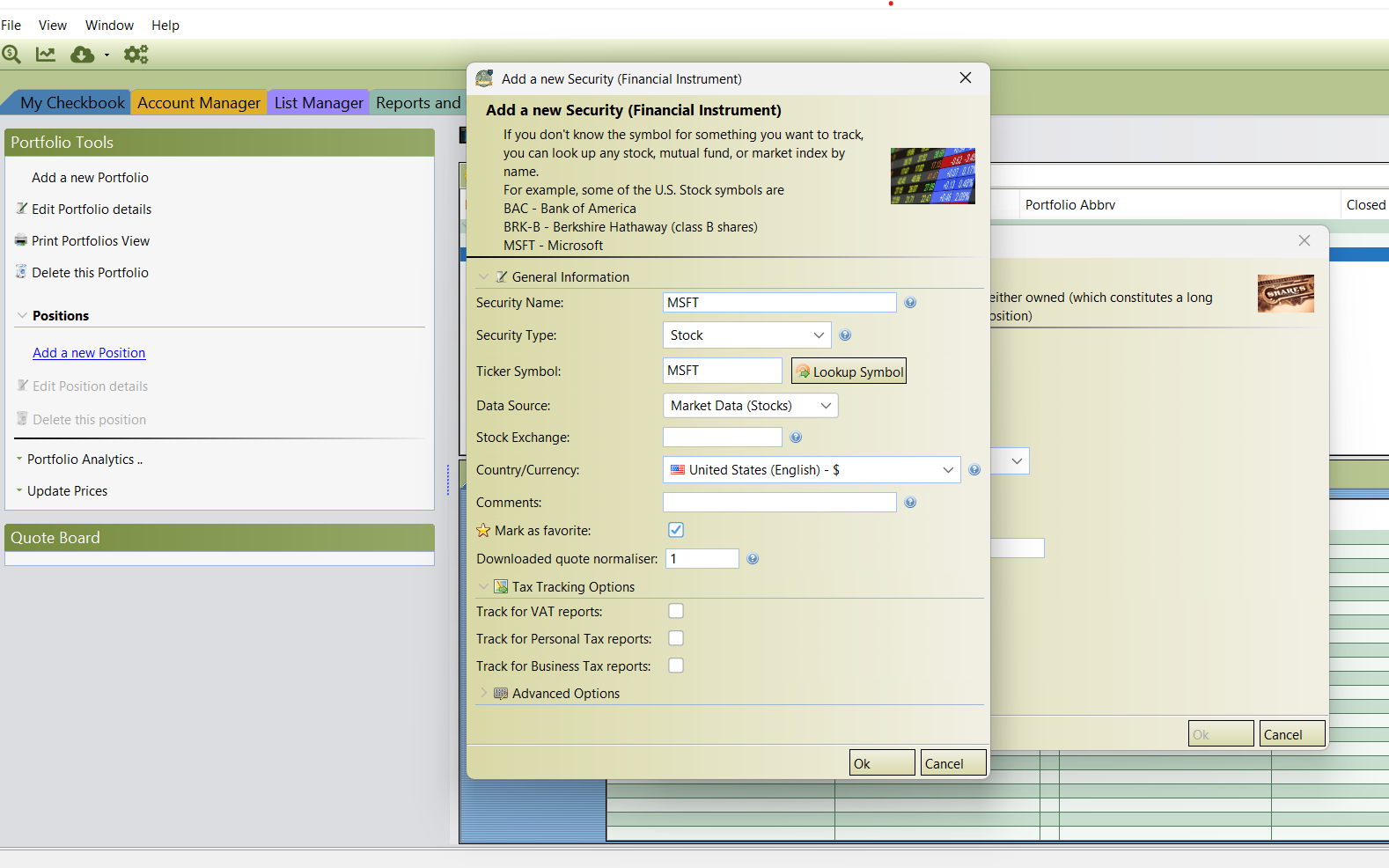
Task: Open the Window menu
Action: click(109, 26)
